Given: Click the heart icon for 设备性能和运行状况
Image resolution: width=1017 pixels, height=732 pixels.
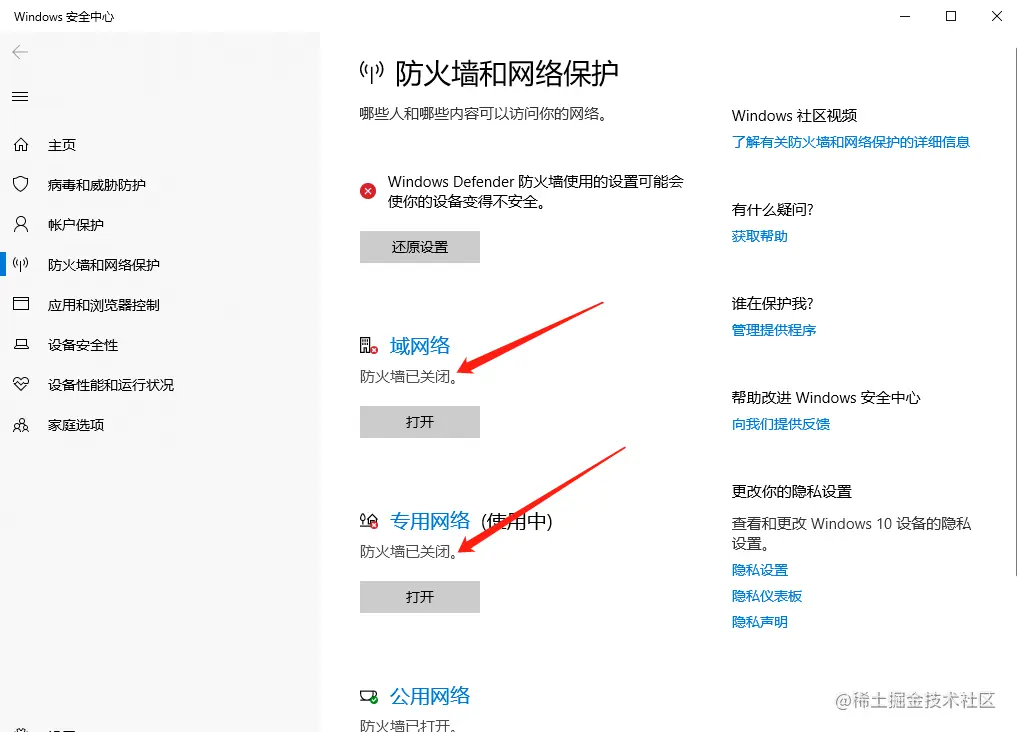Looking at the screenshot, I should [x=21, y=384].
